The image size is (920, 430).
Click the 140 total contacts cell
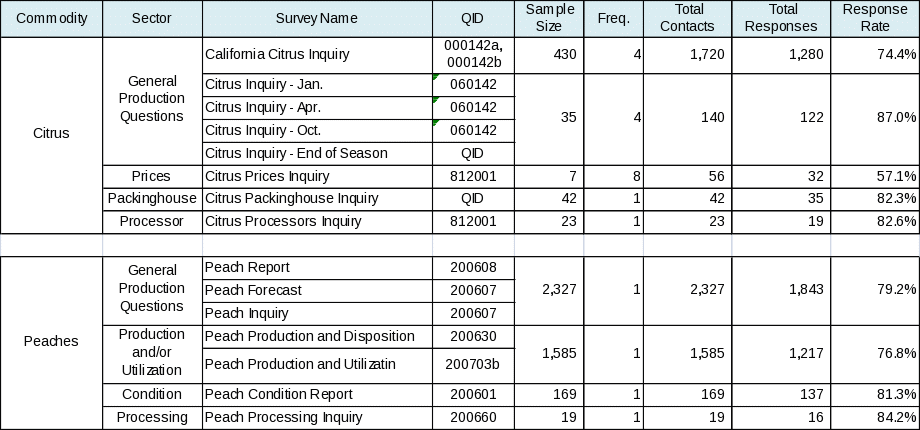[688, 119]
